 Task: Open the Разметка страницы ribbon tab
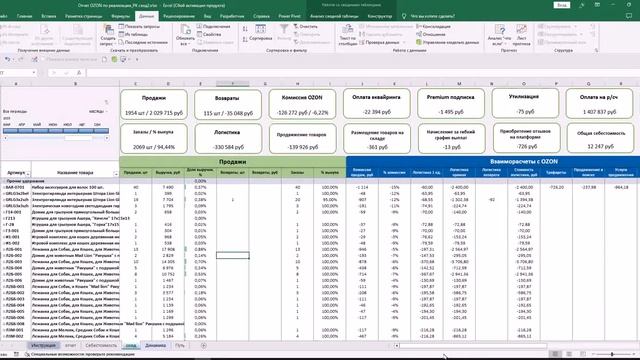pyautogui.click(x=84, y=16)
